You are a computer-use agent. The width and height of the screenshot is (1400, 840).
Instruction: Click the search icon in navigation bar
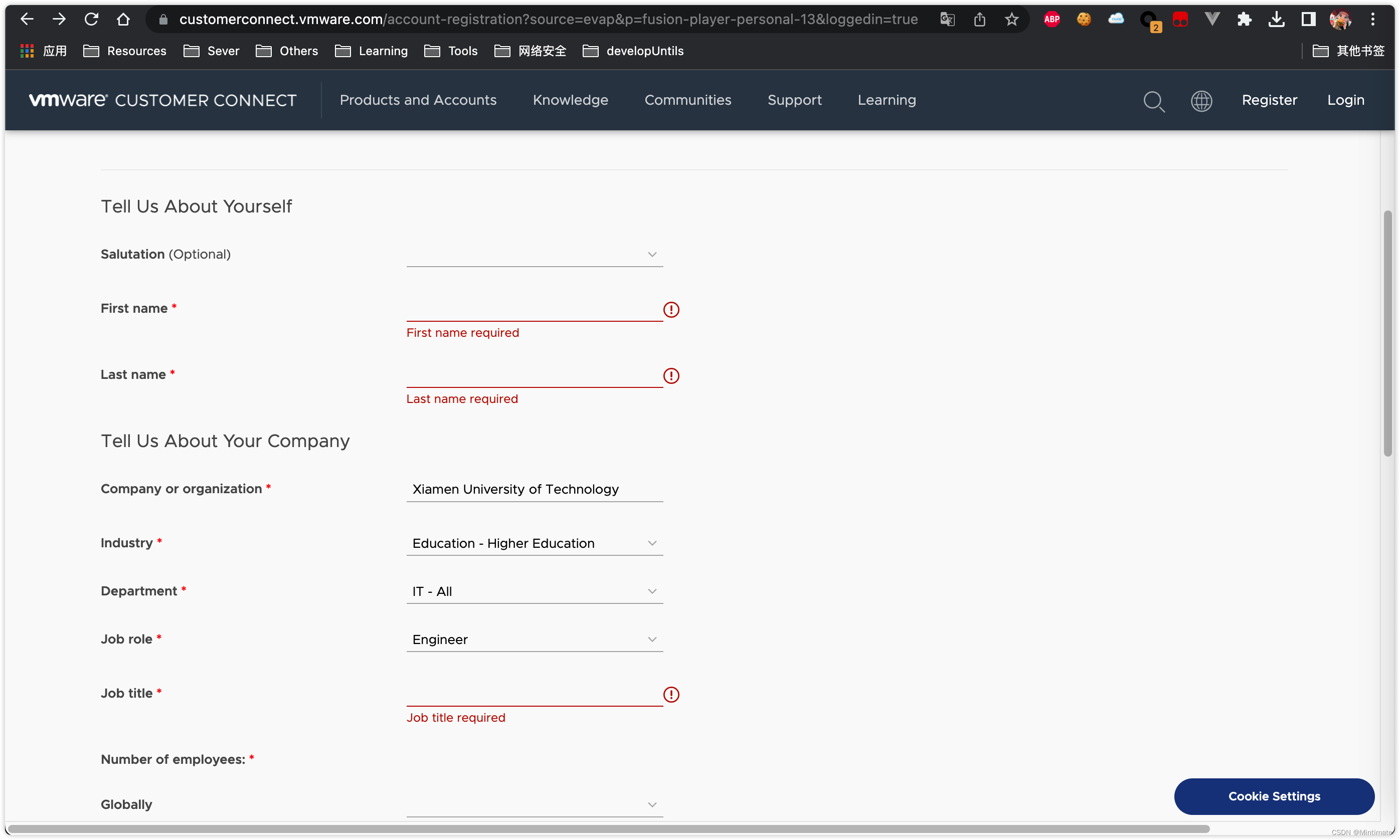[1154, 100]
